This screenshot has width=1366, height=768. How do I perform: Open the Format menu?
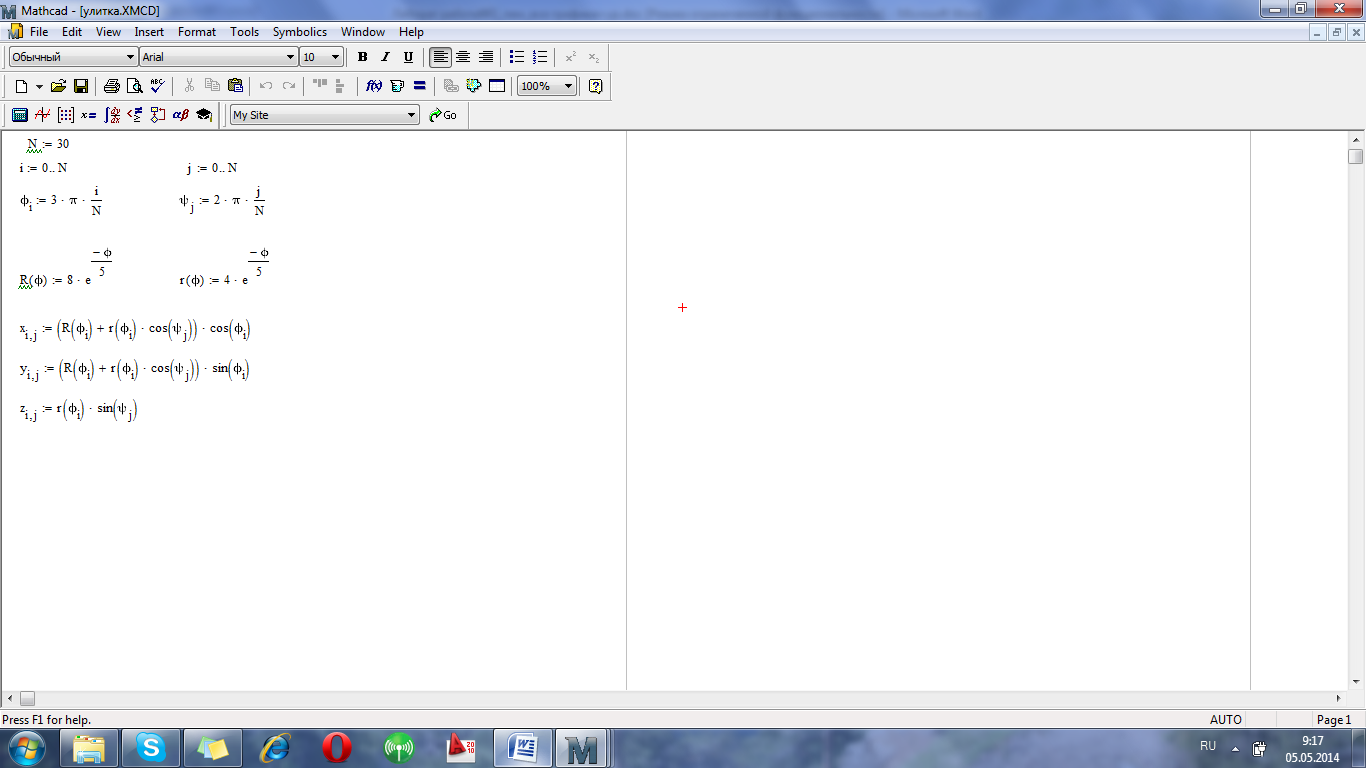pos(197,32)
